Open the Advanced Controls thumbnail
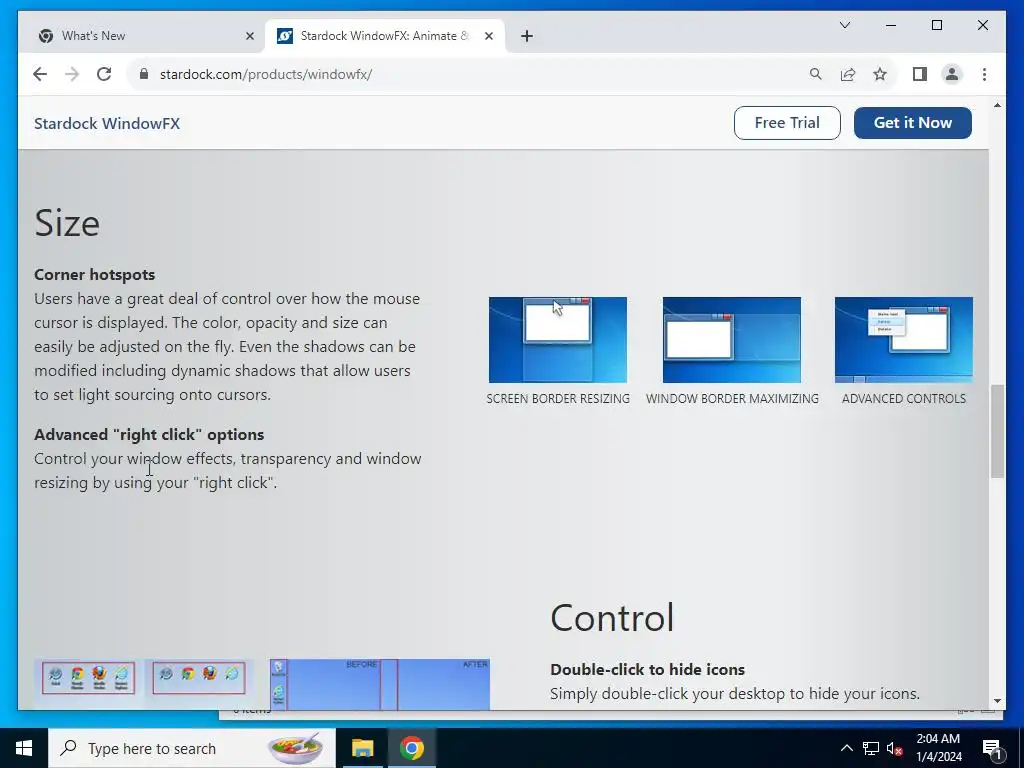This screenshot has width=1024, height=768. point(904,340)
